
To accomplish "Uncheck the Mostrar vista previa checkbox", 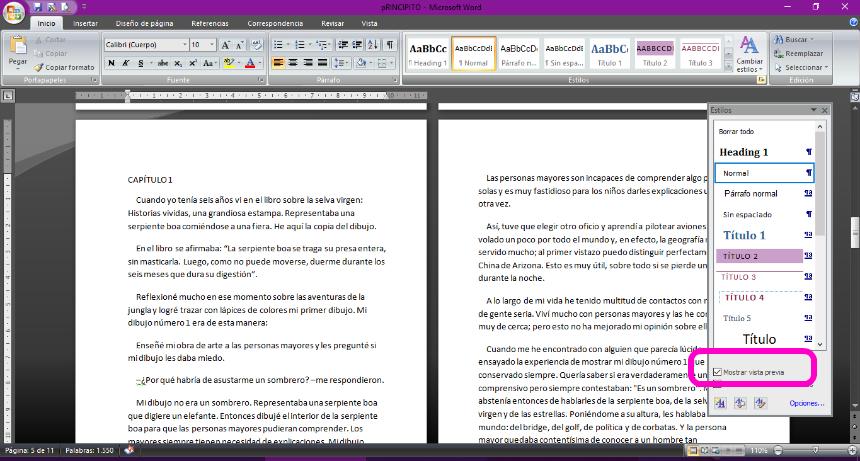I will [x=718, y=373].
